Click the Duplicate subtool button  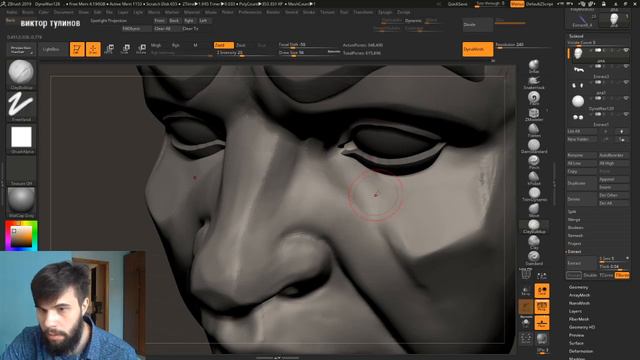[x=582, y=183]
